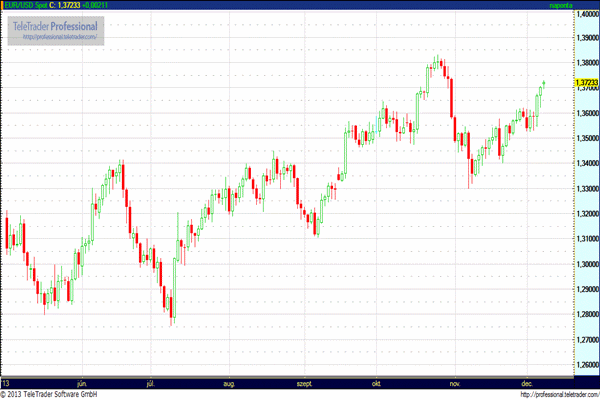Select the 'szept.' month marker on timeline
Screen dimensions: 600x400
[x=305, y=384]
